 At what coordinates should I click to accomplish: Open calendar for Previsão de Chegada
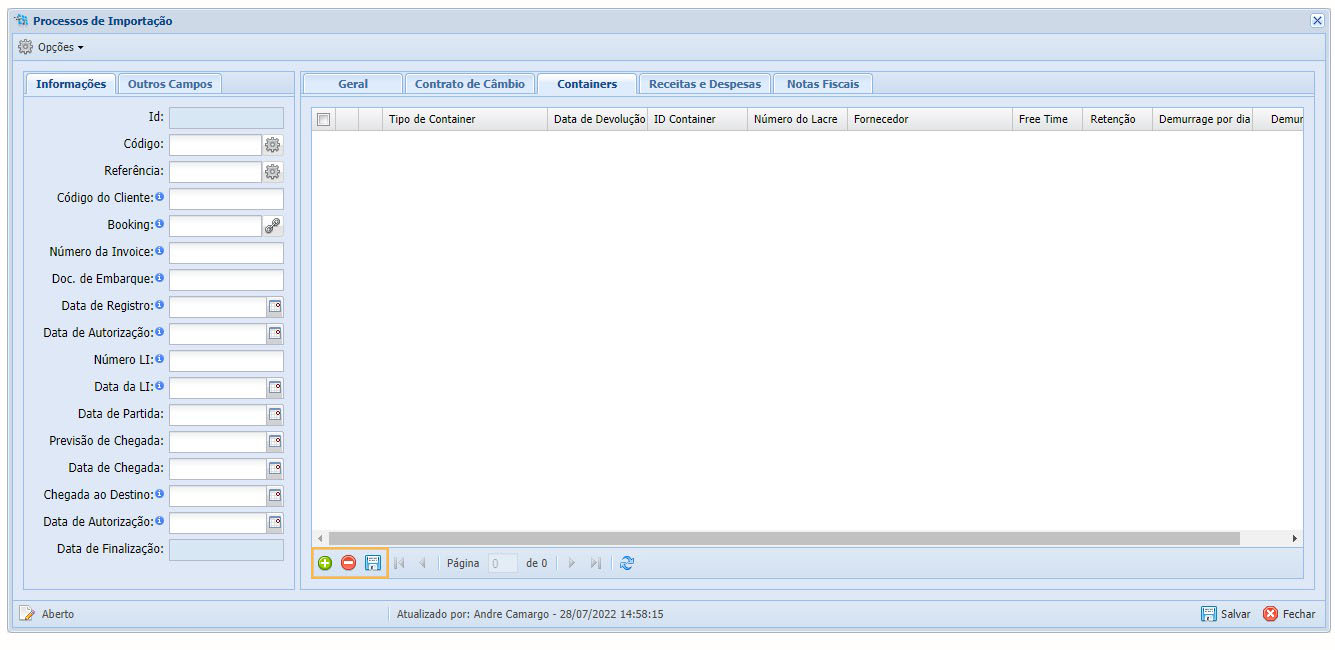(275, 442)
